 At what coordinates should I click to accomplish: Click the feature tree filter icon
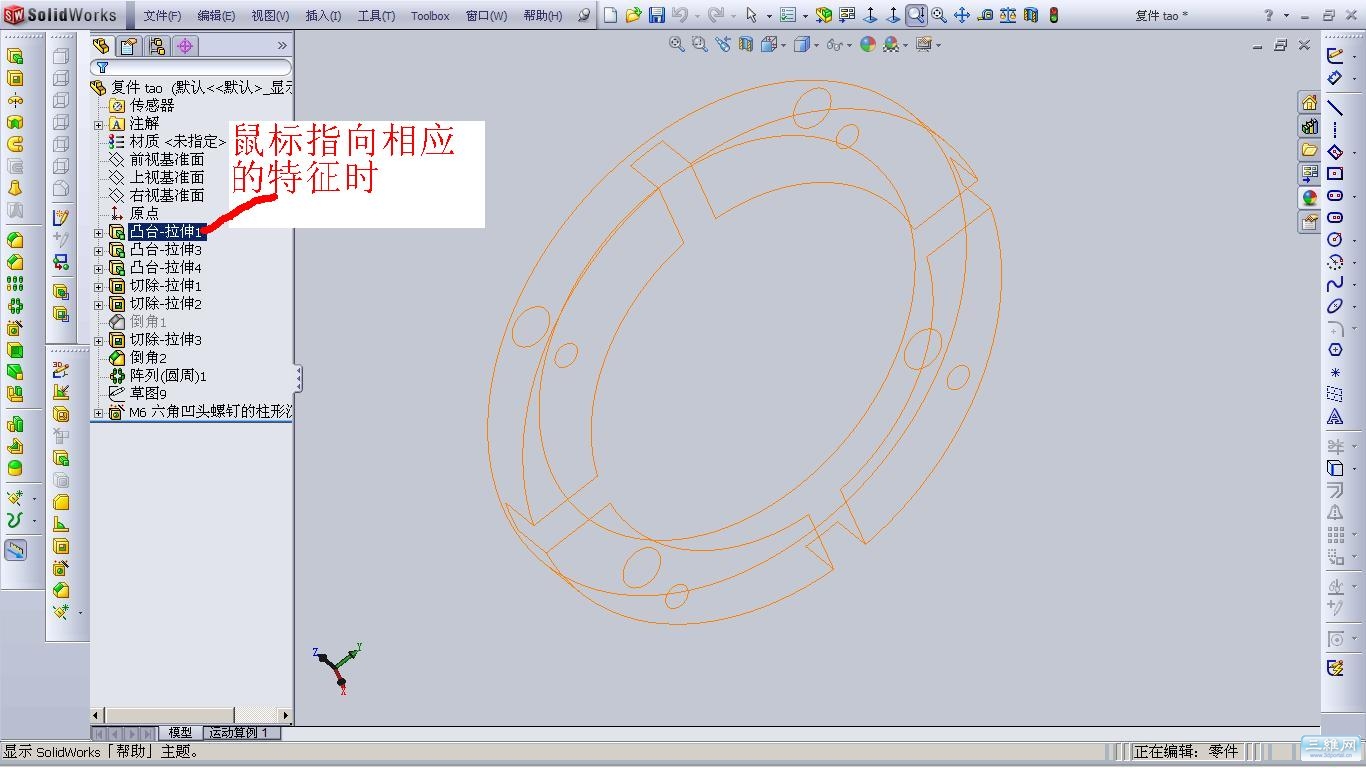(x=102, y=68)
